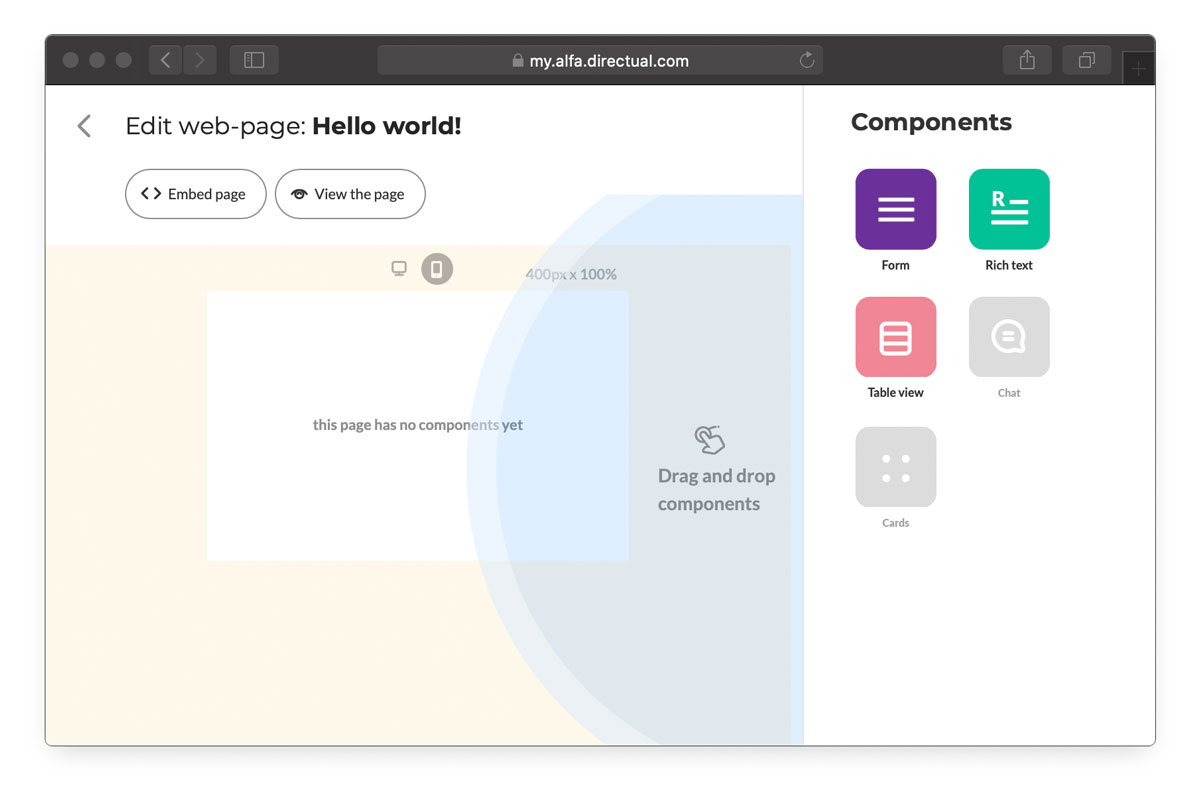
Task: Click Safari's share icon
Action: (x=1027, y=60)
